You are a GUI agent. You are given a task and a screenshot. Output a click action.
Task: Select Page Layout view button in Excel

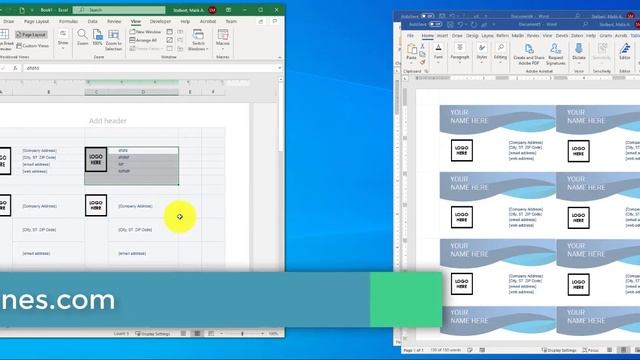[31, 35]
